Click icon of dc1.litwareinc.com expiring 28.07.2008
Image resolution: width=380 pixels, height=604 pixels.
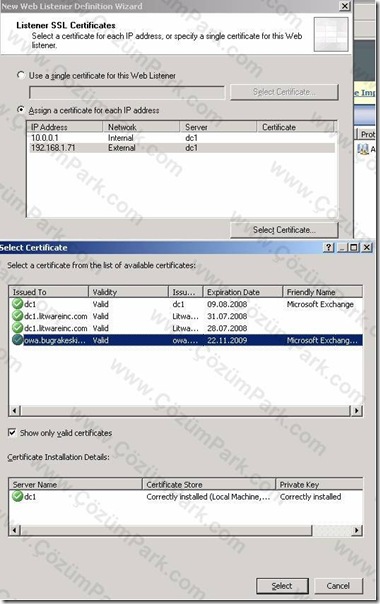[17, 328]
